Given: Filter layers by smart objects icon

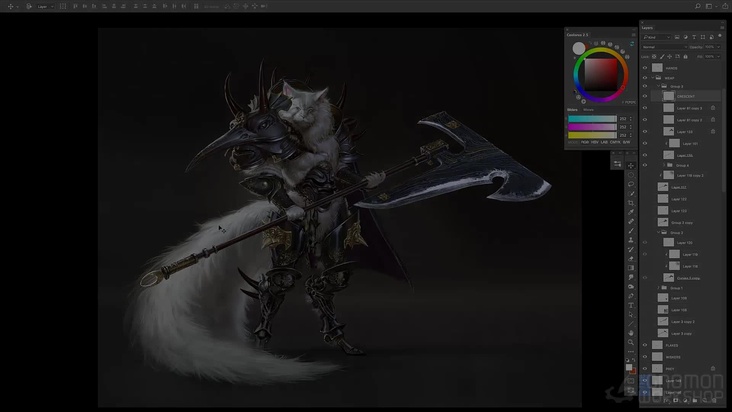Looking at the screenshot, I should click(711, 37).
